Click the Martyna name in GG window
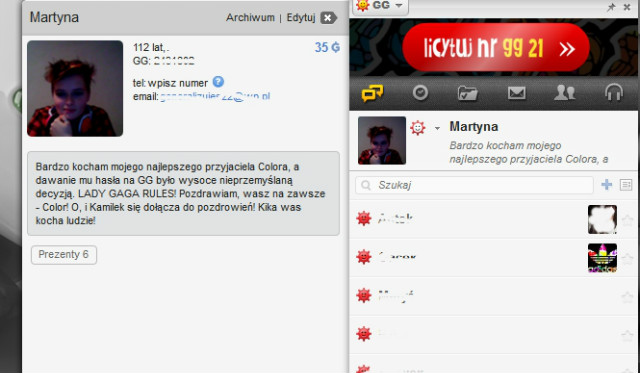 pyautogui.click(x=473, y=127)
